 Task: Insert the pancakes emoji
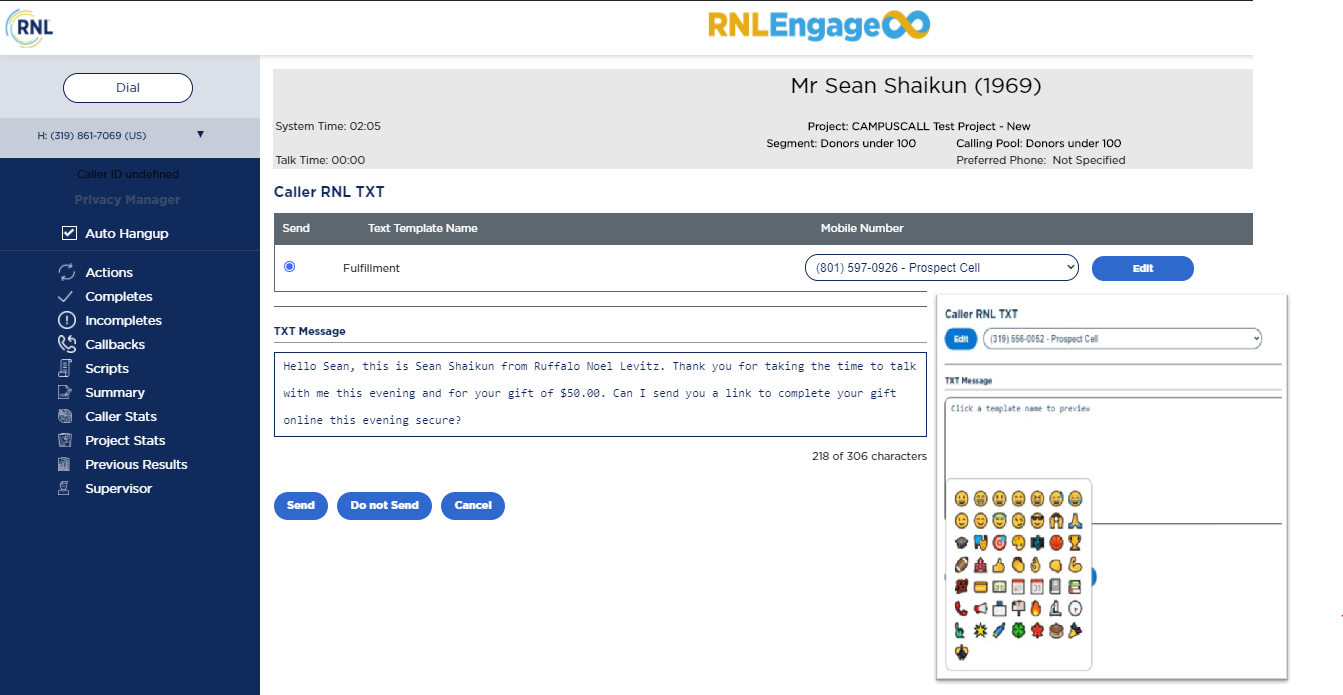tap(1056, 630)
